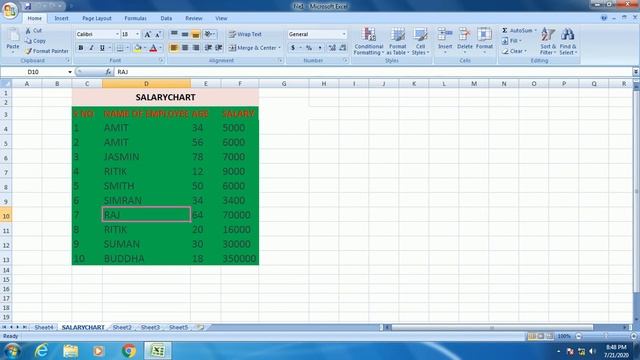This screenshot has width=640, height=360.
Task: Apply the red font color
Action: [153, 48]
